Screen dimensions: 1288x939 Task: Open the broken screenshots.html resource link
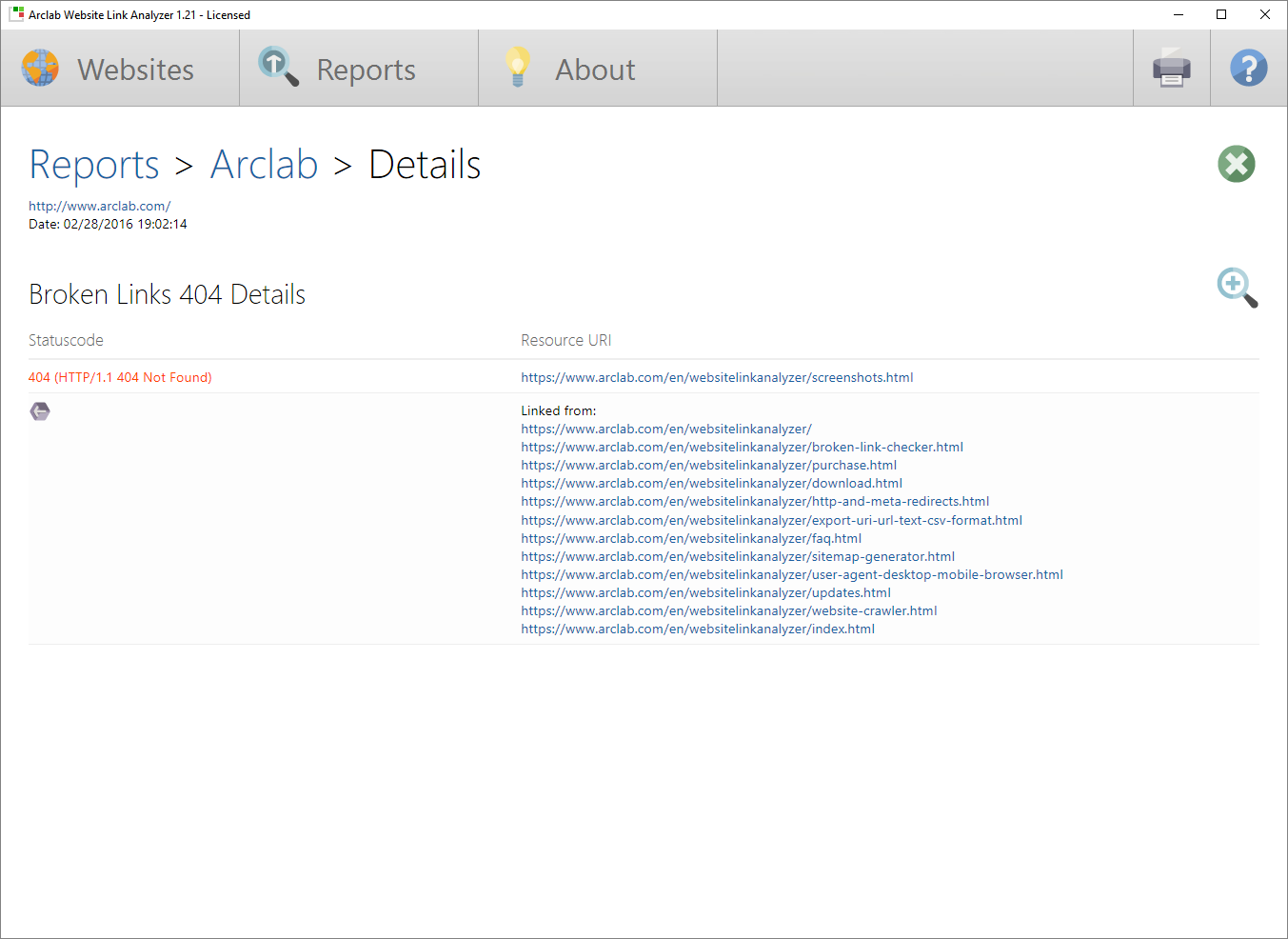pyautogui.click(x=717, y=377)
